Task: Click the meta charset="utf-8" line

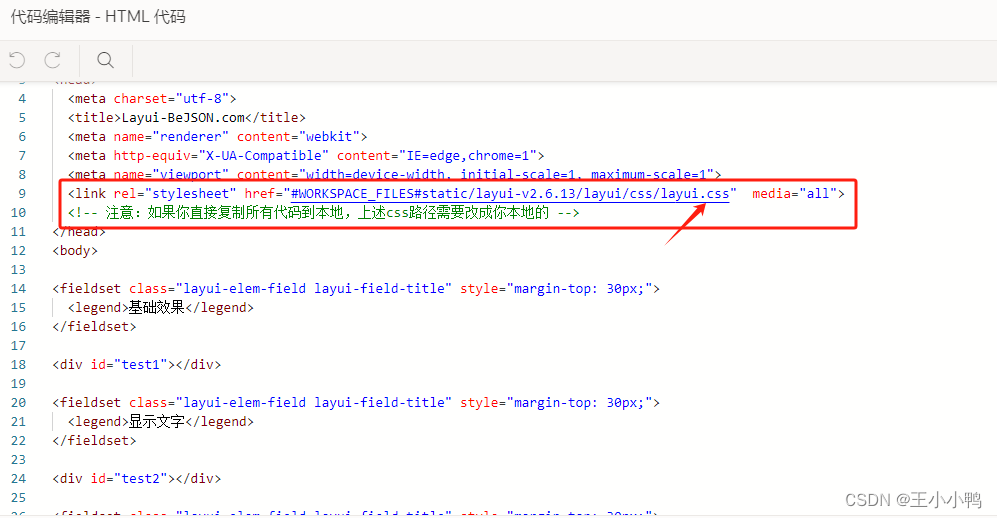Action: pyautogui.click(x=152, y=99)
